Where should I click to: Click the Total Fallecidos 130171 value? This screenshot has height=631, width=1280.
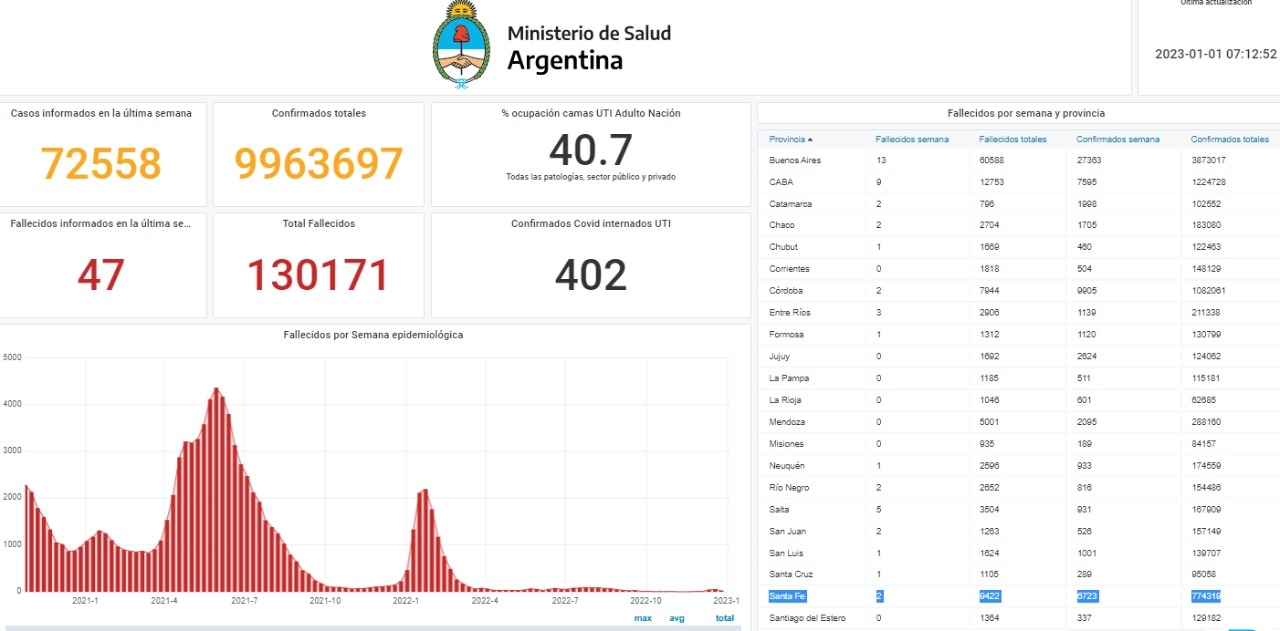(x=318, y=275)
